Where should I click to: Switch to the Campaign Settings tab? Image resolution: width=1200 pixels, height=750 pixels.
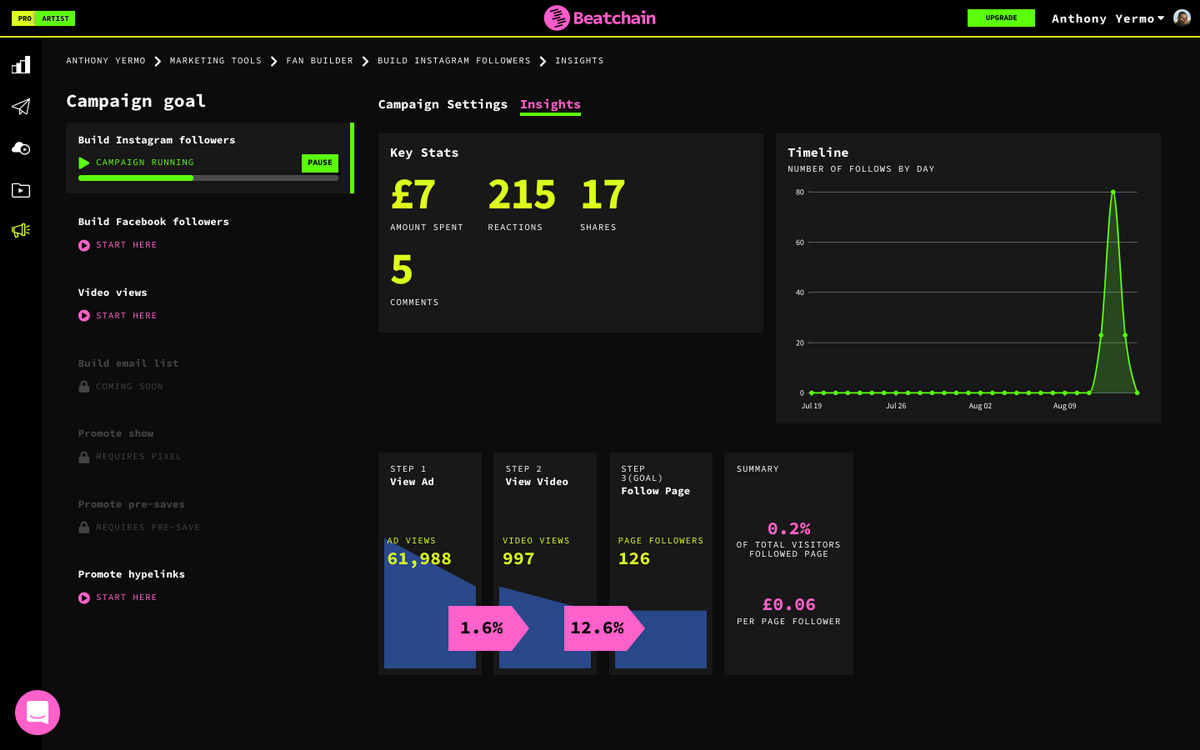click(x=443, y=104)
